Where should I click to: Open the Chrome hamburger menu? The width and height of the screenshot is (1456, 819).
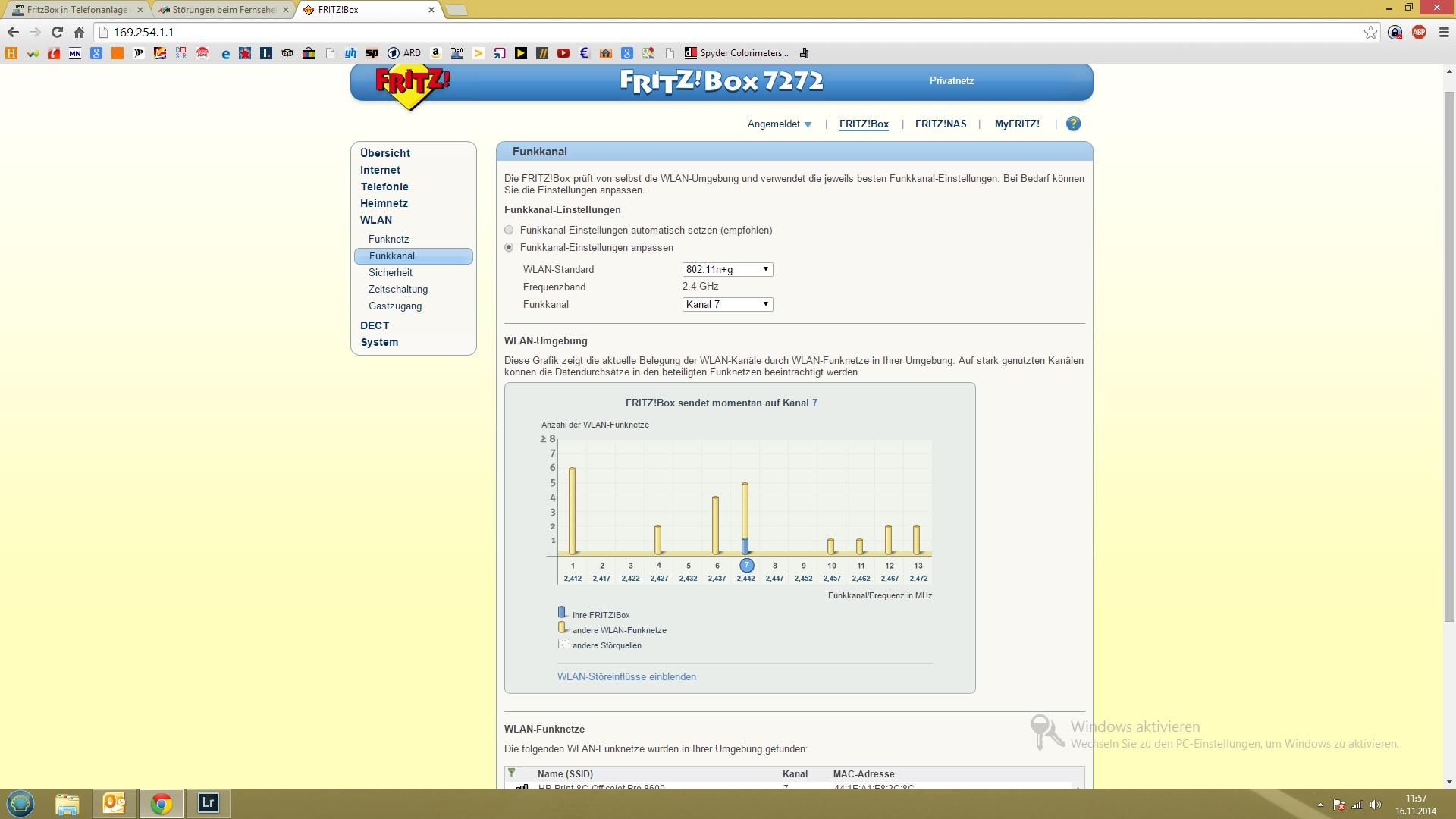[1443, 32]
